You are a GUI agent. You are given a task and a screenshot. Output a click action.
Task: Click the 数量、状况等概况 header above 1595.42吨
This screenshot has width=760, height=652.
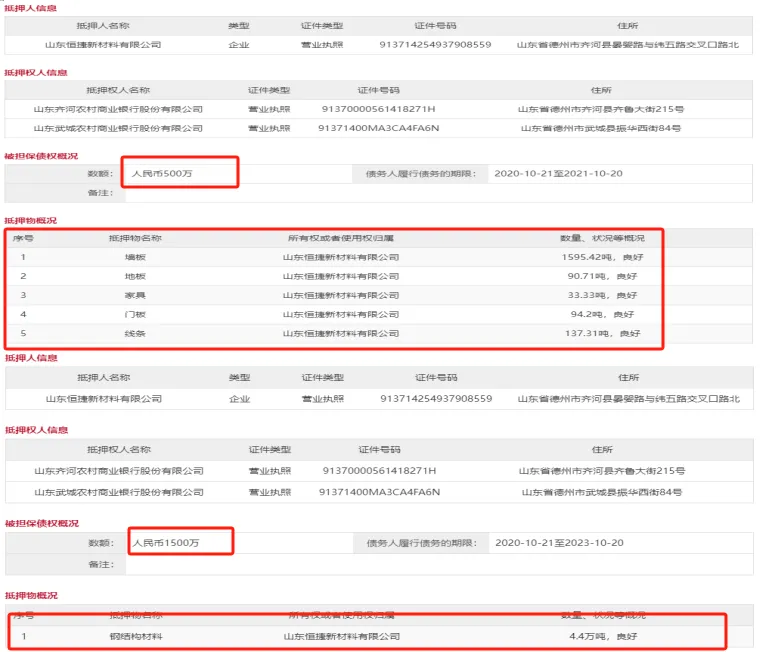tap(602, 239)
